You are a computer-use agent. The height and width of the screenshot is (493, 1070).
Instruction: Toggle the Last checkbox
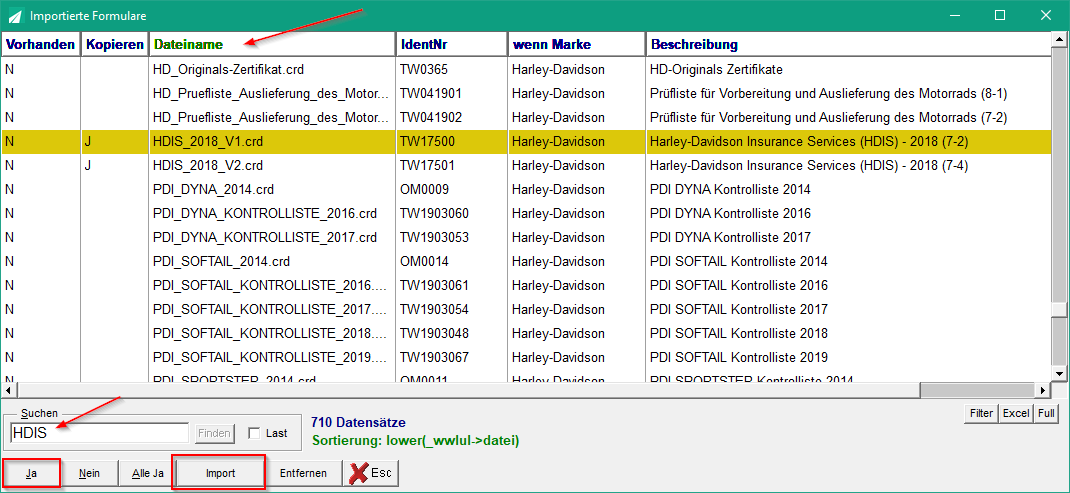[x=255, y=433]
